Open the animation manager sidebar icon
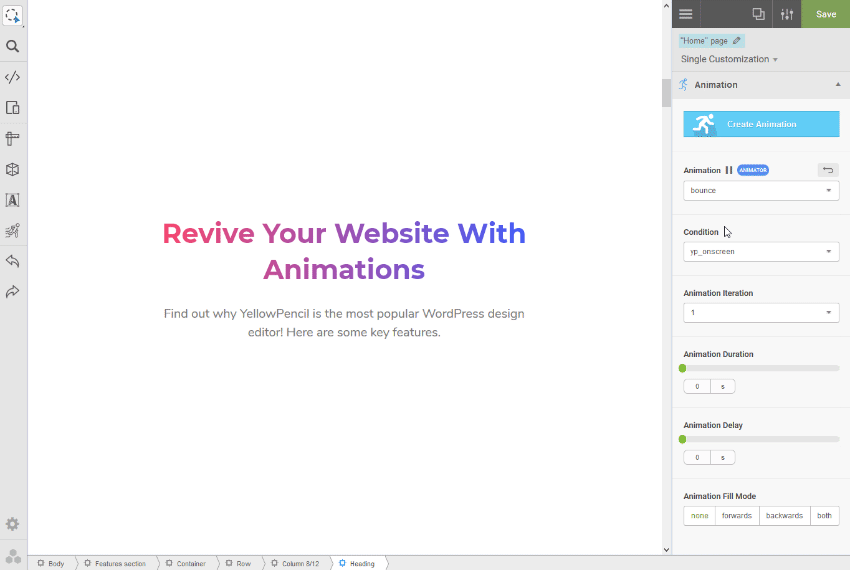 click(12, 231)
